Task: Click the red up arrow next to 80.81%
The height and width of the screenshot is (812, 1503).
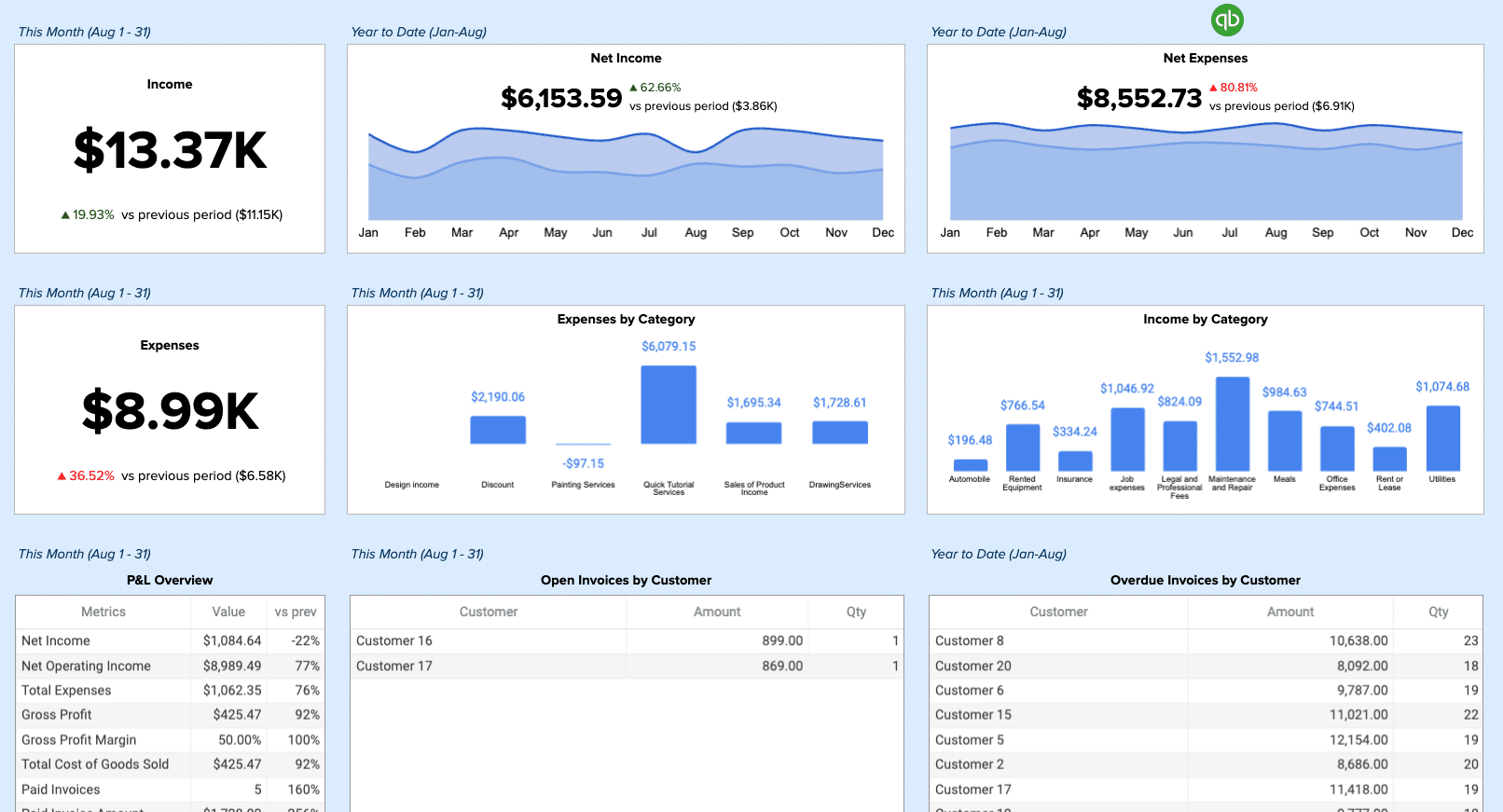Action: [x=1213, y=88]
